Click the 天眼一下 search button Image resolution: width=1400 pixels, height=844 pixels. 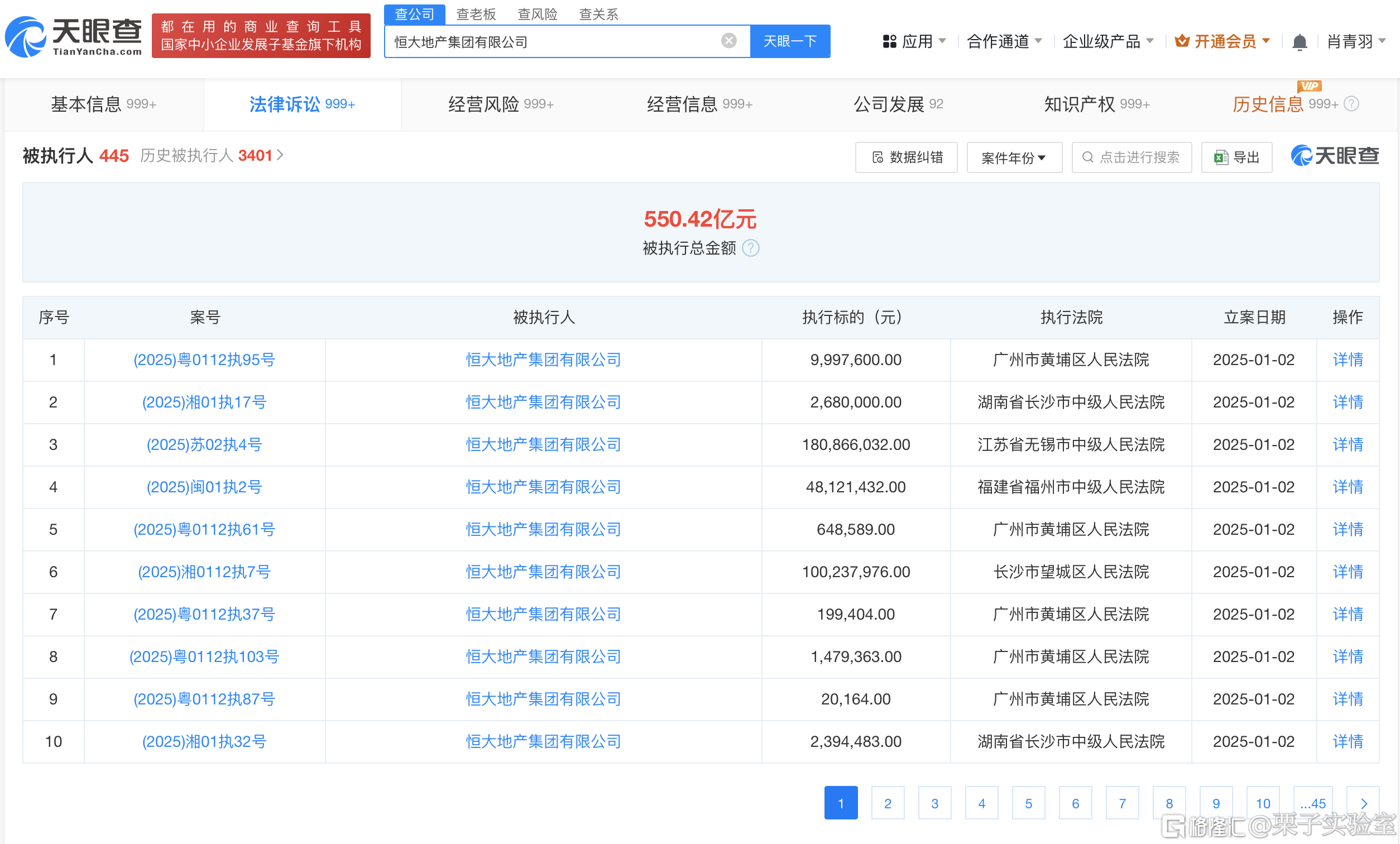point(790,41)
